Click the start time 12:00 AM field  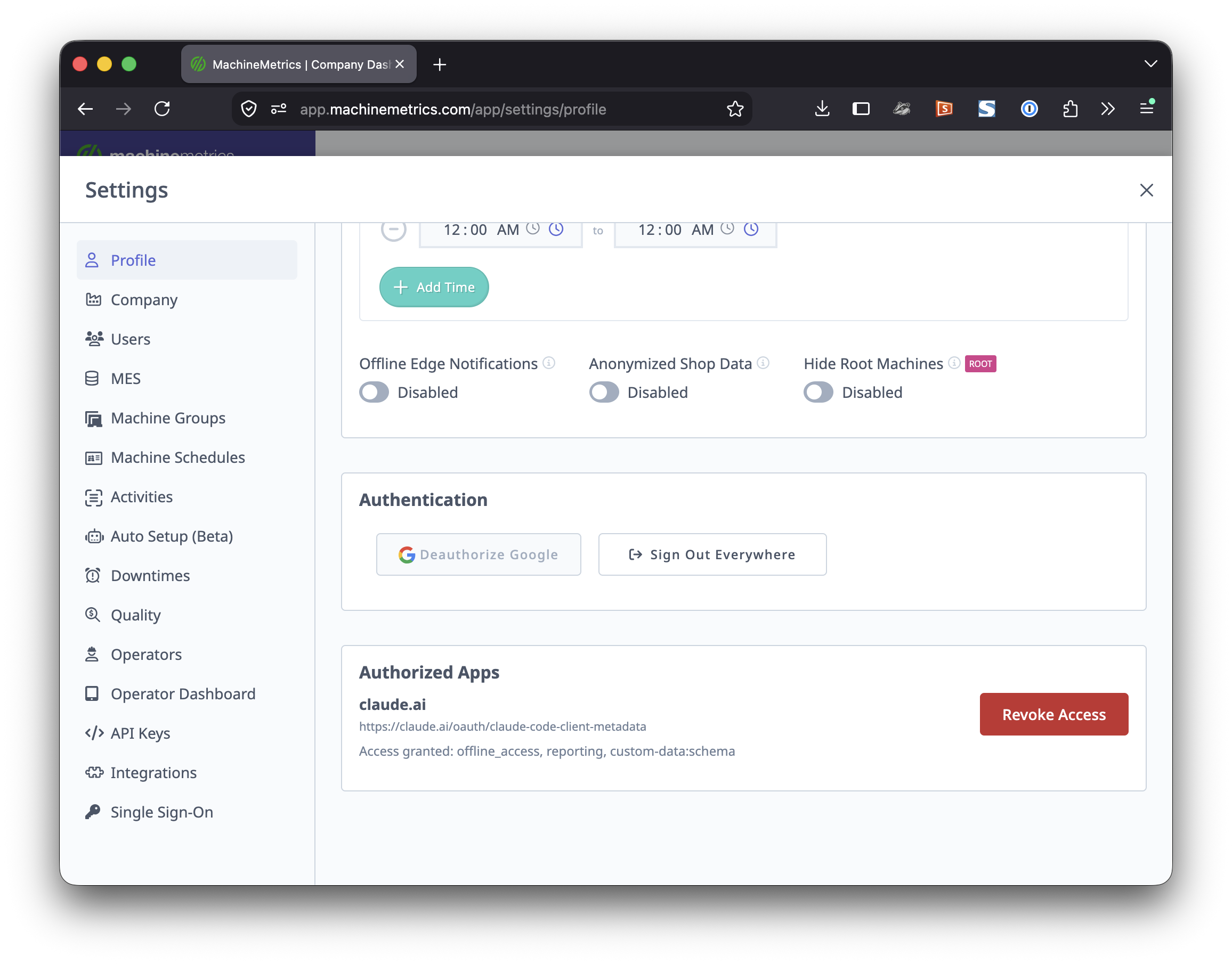[500, 235]
